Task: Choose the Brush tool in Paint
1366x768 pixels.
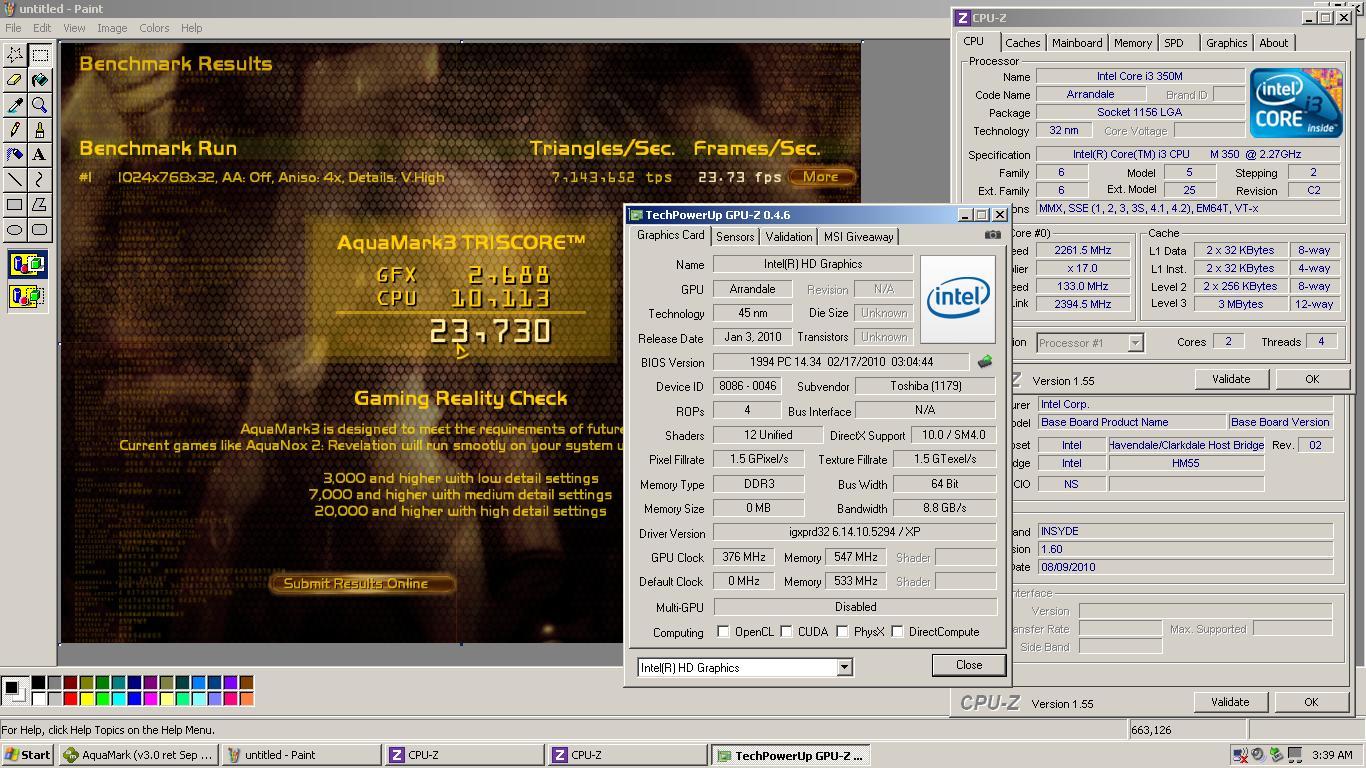Action: [40, 130]
